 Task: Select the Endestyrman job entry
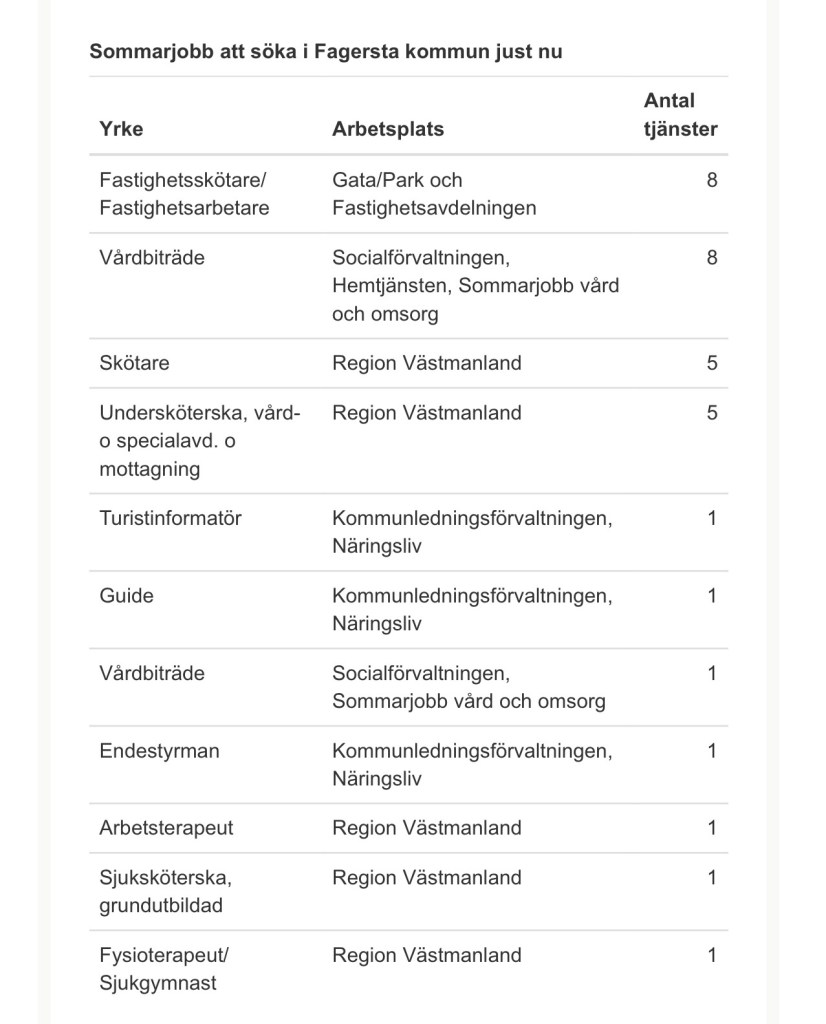[159, 751]
